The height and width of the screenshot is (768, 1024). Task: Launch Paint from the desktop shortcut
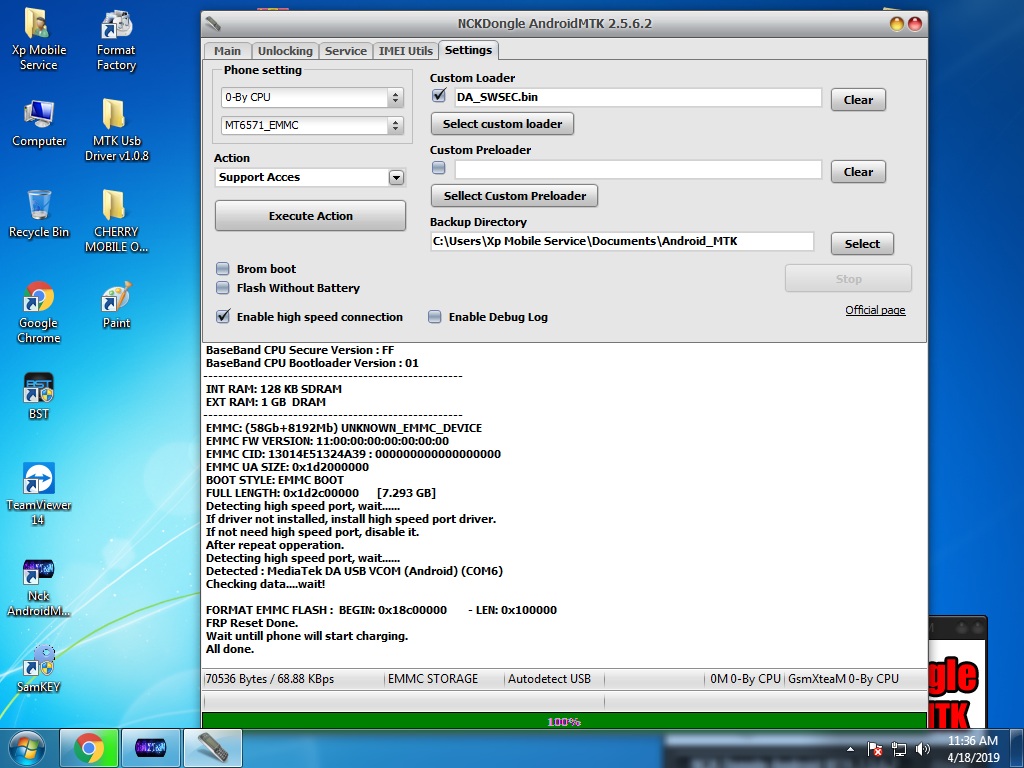coord(116,304)
